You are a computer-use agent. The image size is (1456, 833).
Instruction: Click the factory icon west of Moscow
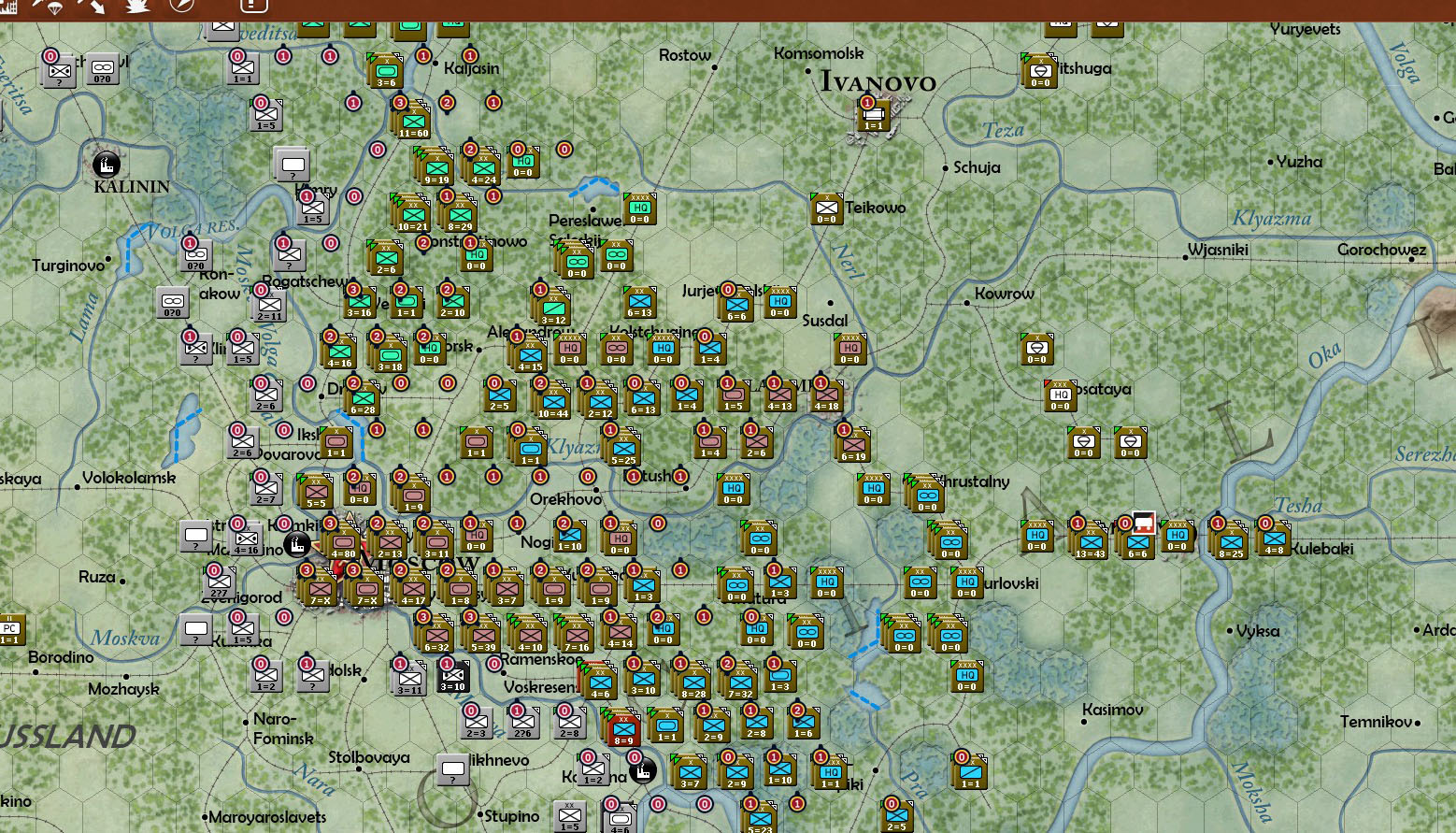[297, 544]
